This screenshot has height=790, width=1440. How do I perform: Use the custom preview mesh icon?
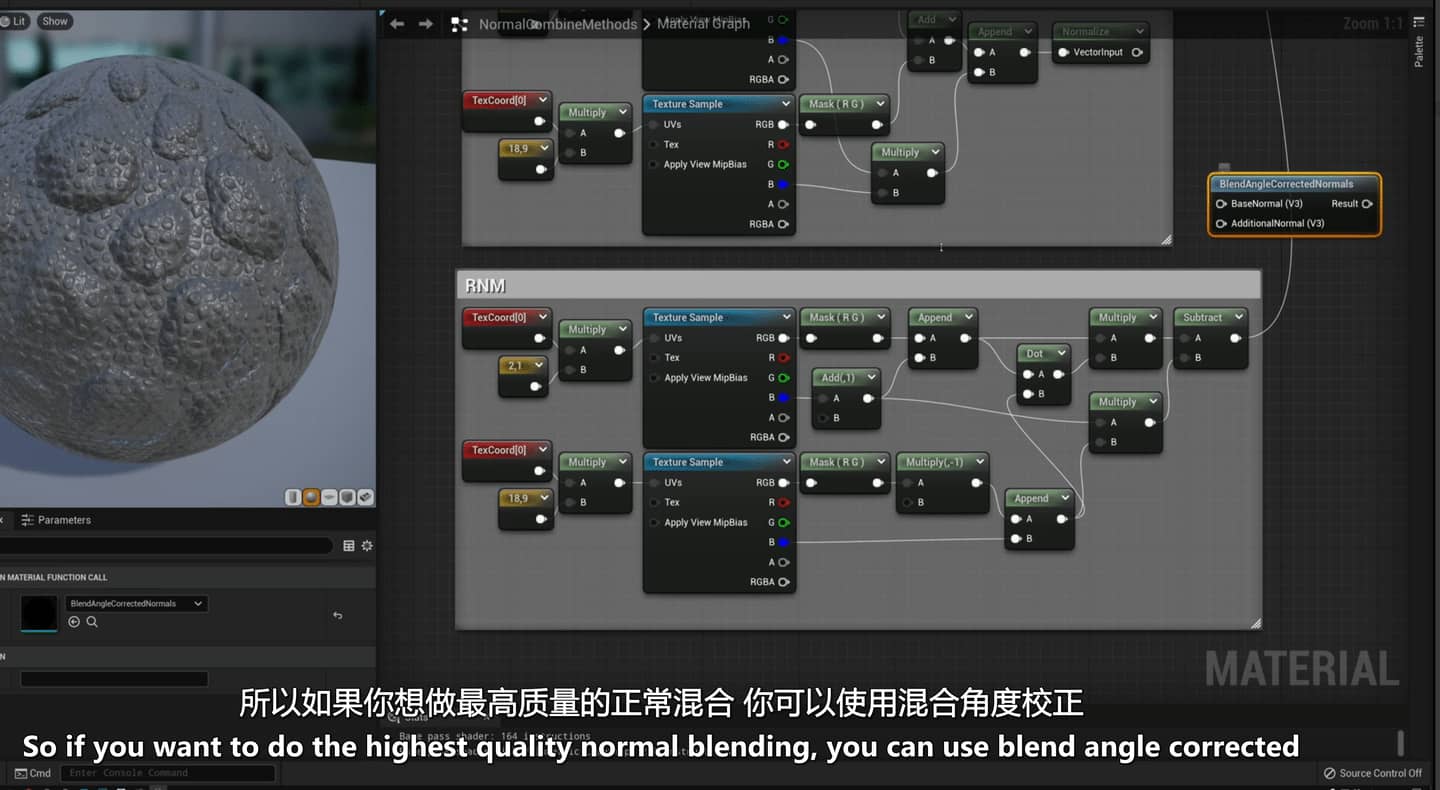[365, 497]
